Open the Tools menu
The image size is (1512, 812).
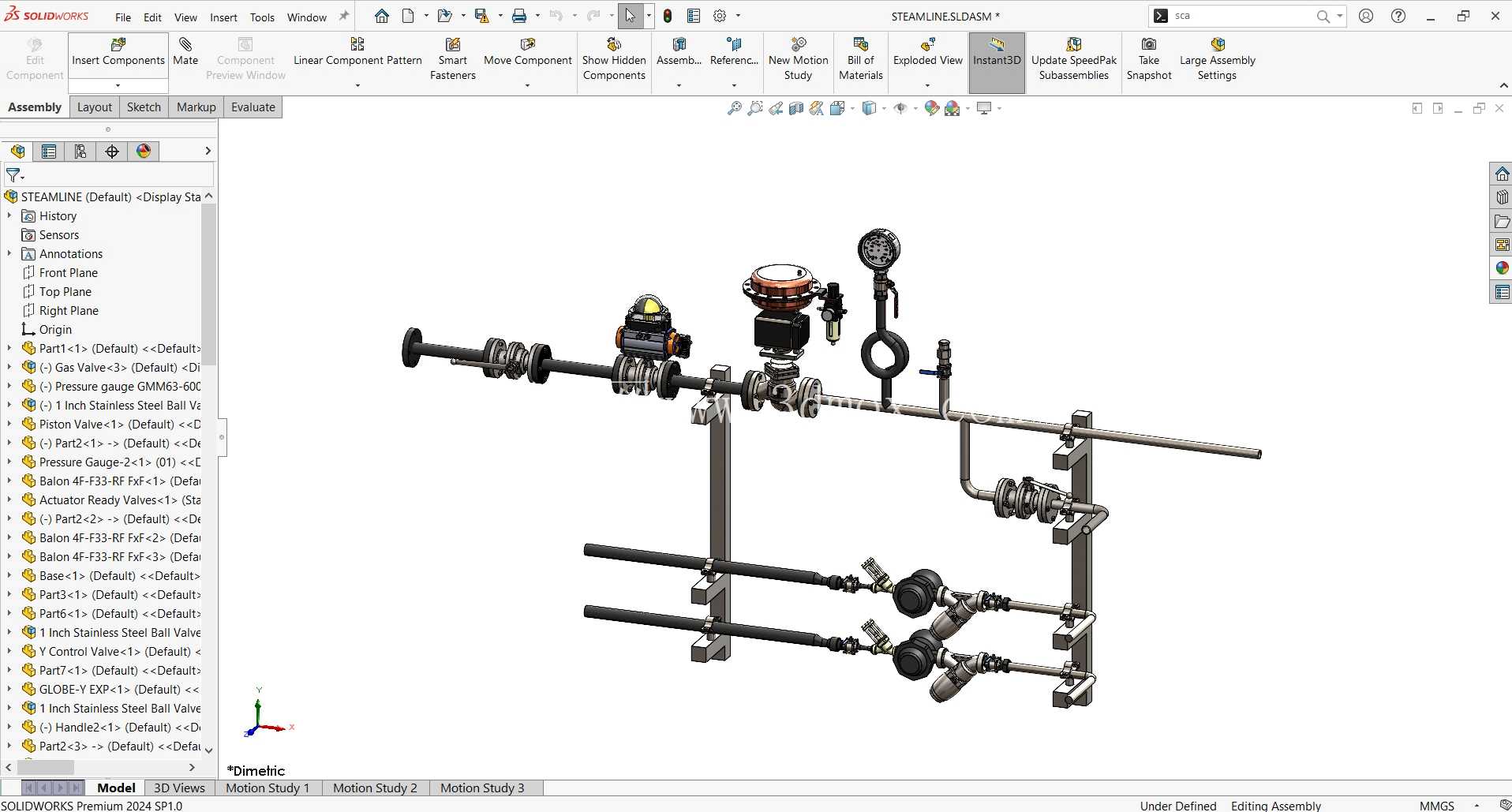tap(262, 17)
